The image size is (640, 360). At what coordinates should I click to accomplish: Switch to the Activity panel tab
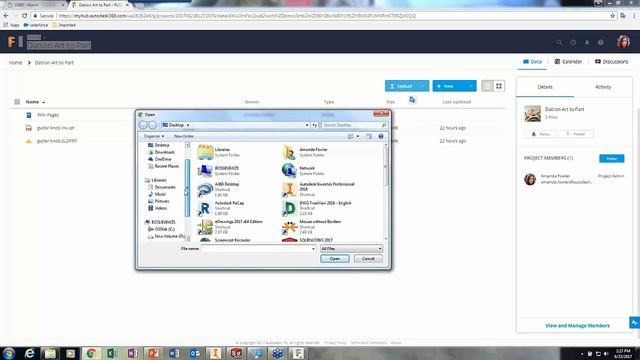pyautogui.click(x=603, y=87)
